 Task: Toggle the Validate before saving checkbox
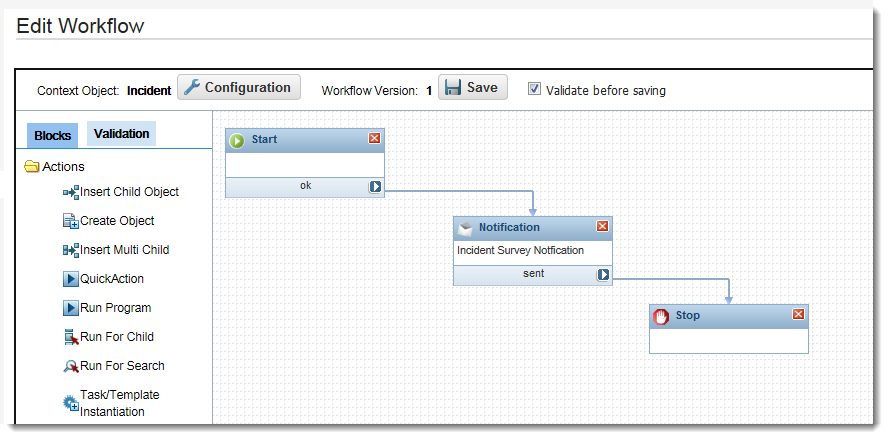pyautogui.click(x=534, y=89)
